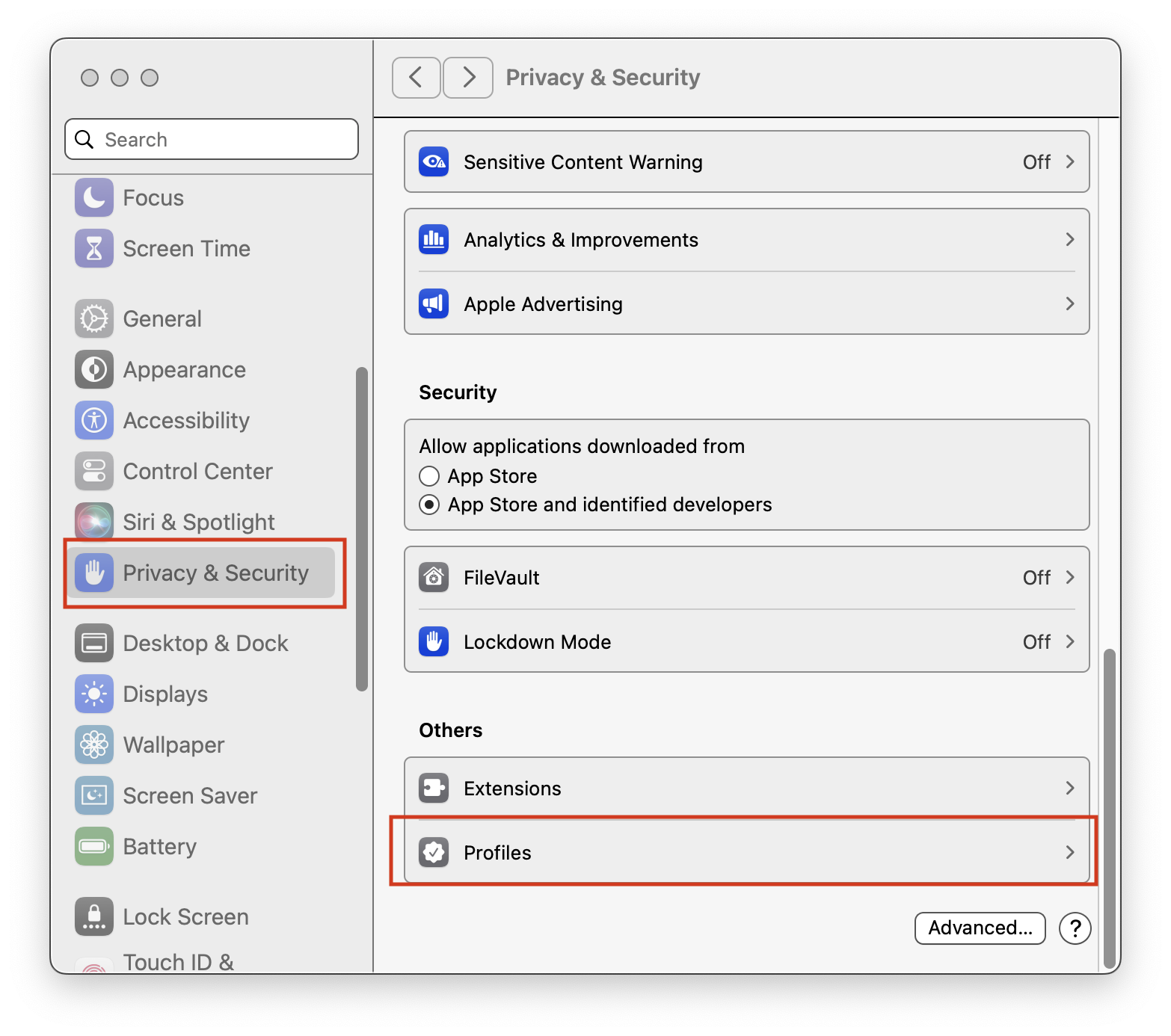Expand Sensitive Content Warning chevron

click(1070, 161)
